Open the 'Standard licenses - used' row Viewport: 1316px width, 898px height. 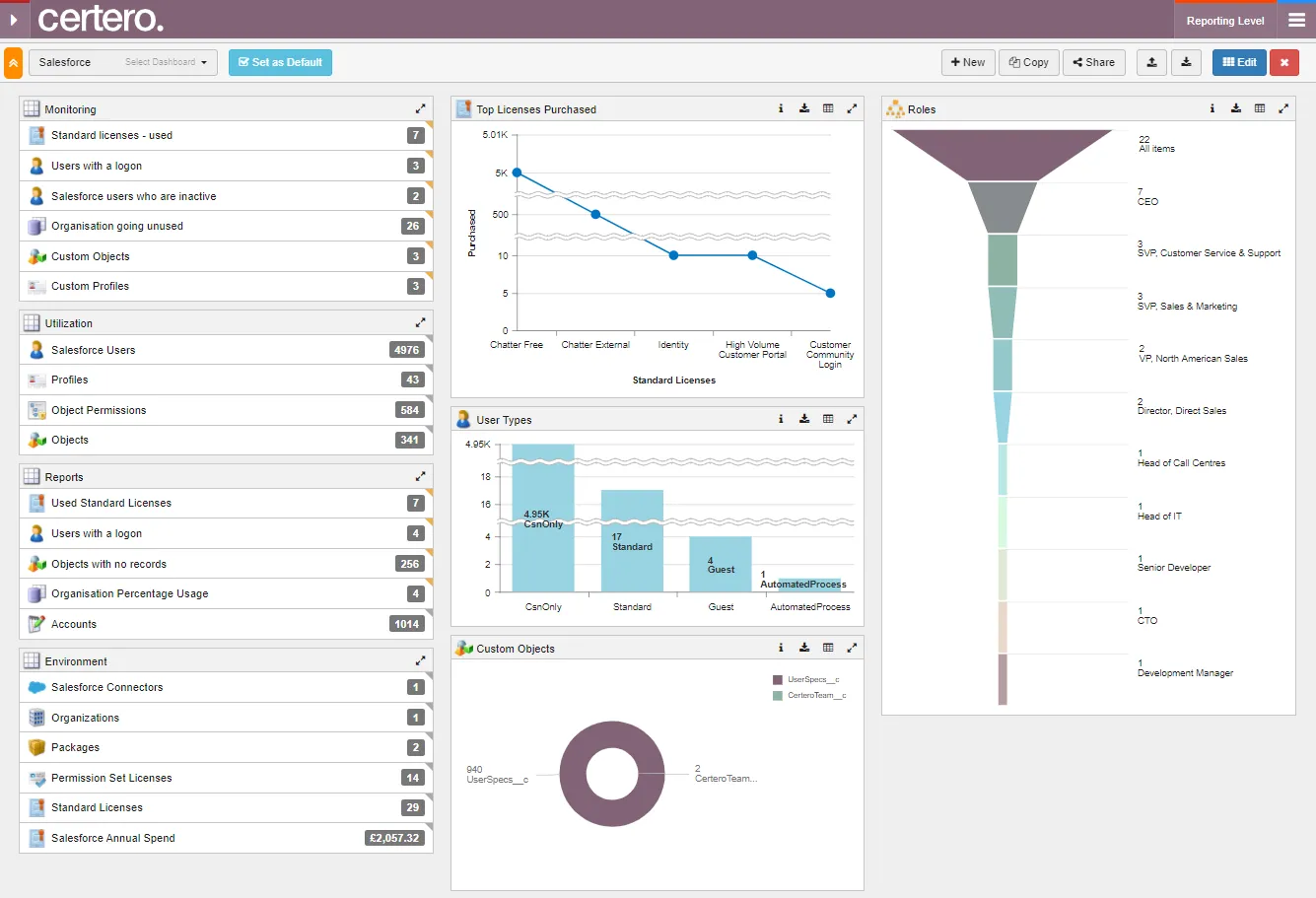coord(226,135)
